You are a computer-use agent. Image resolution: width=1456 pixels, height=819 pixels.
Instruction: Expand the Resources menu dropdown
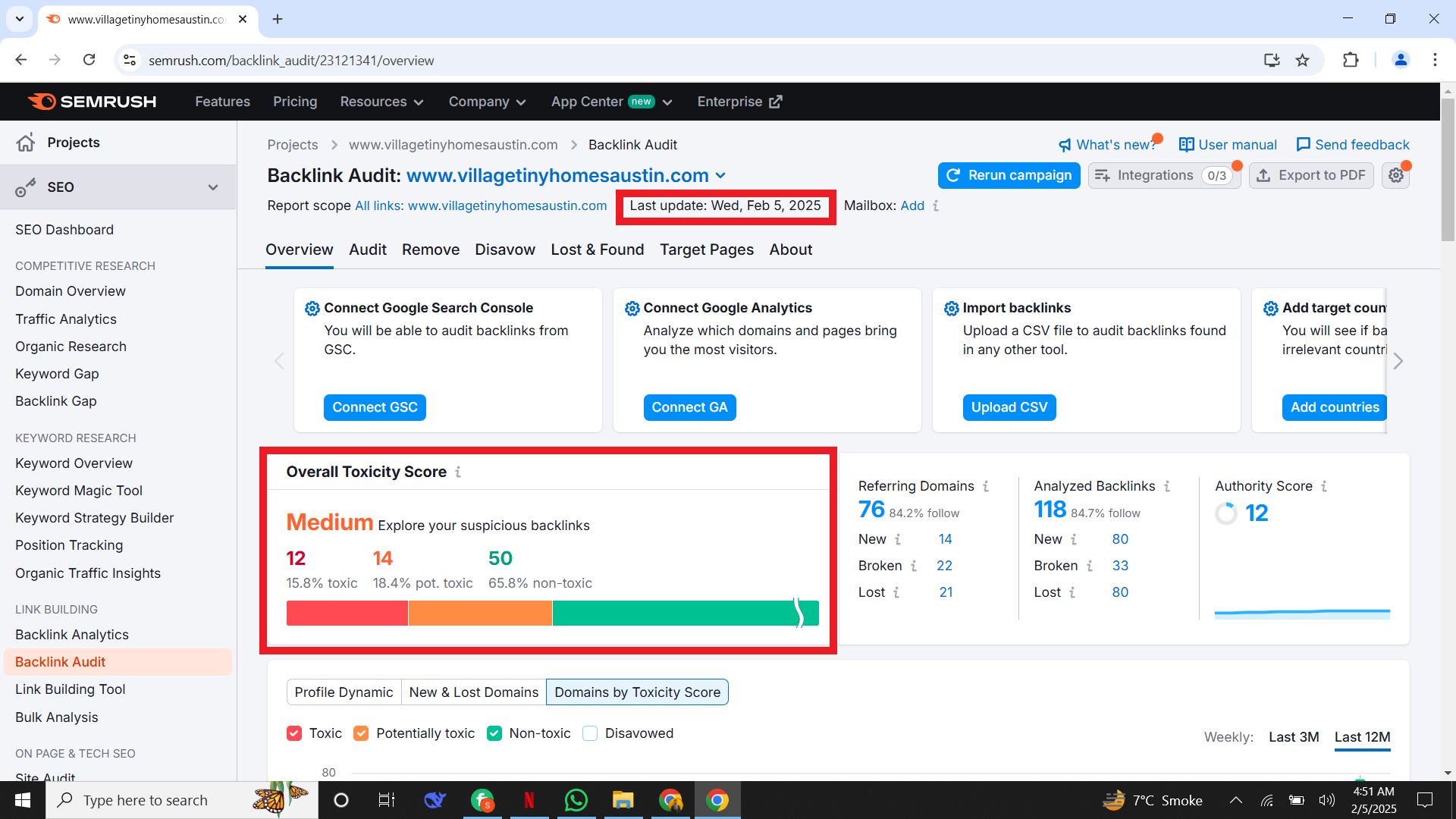381,102
